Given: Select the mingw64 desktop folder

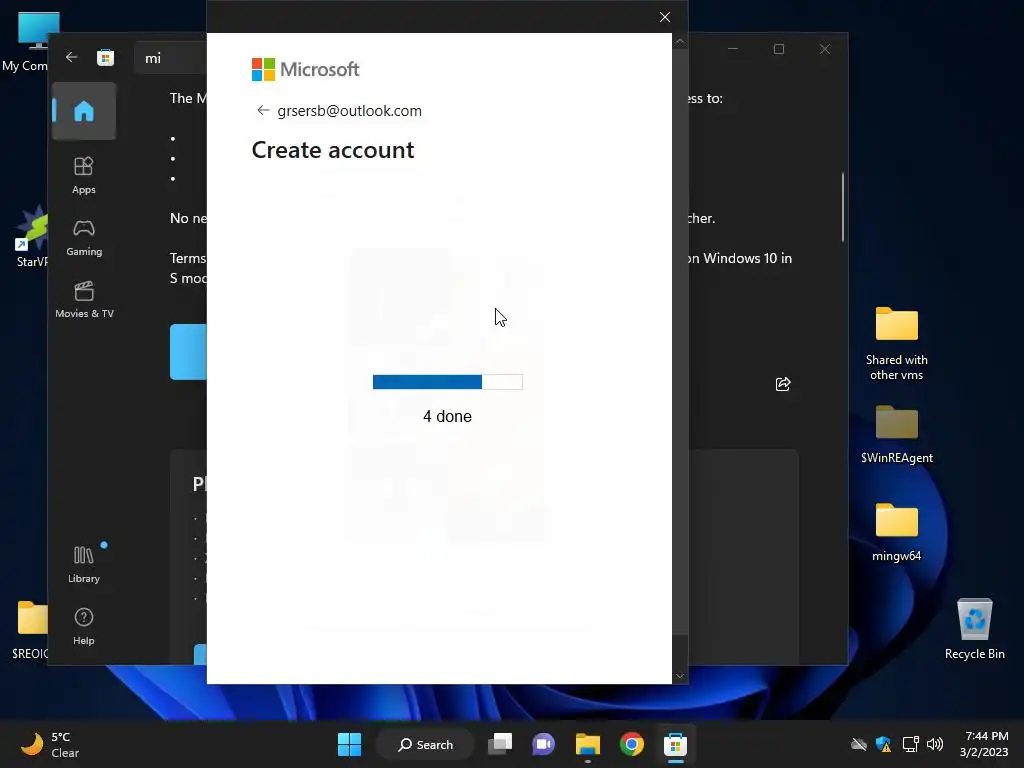Looking at the screenshot, I should tap(897, 532).
